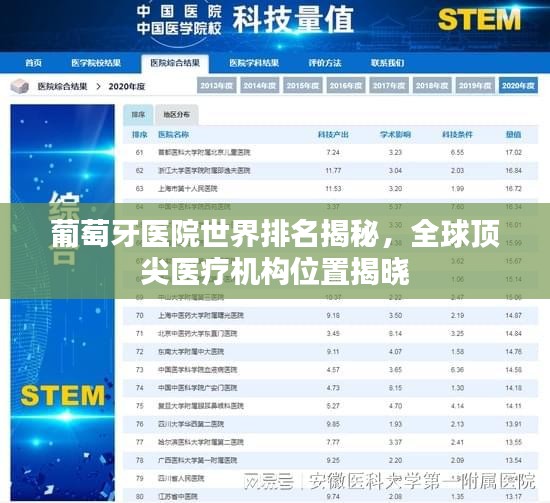Open the 医学院校结果 navigation tab
Image resolution: width=550 pixels, height=503 pixels.
click(x=96, y=63)
